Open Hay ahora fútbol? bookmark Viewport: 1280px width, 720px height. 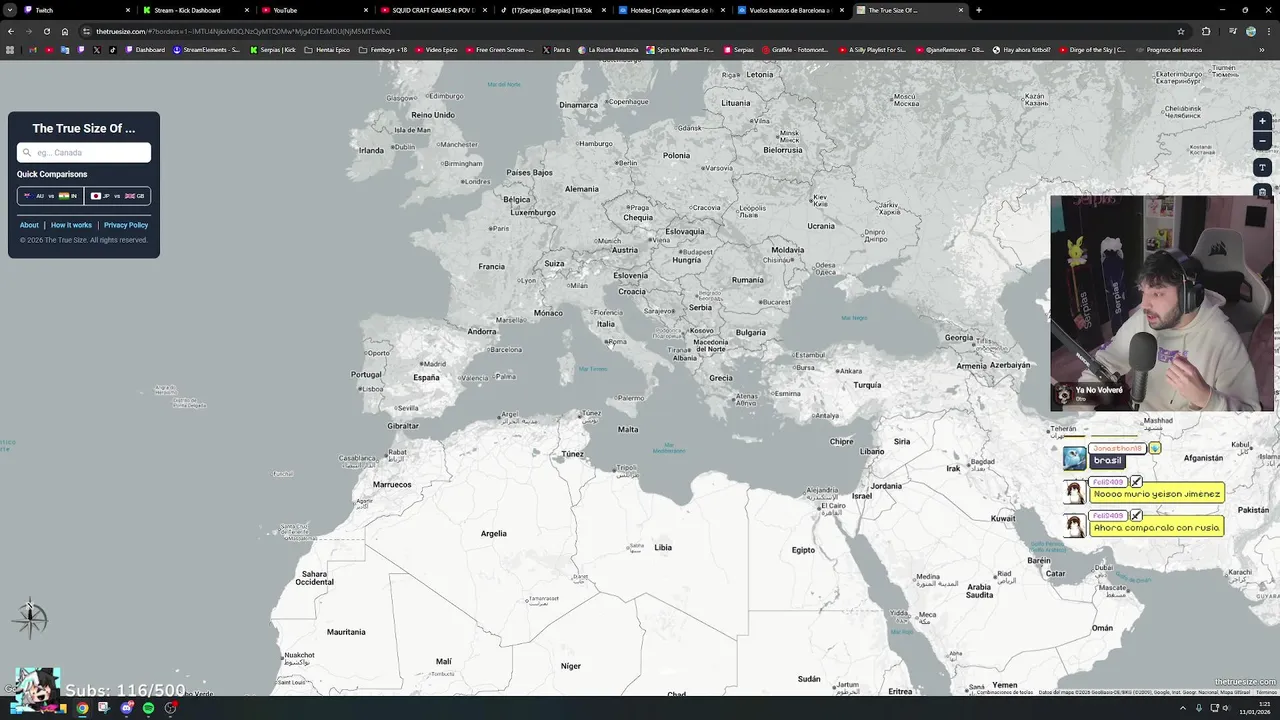(x=1021, y=50)
